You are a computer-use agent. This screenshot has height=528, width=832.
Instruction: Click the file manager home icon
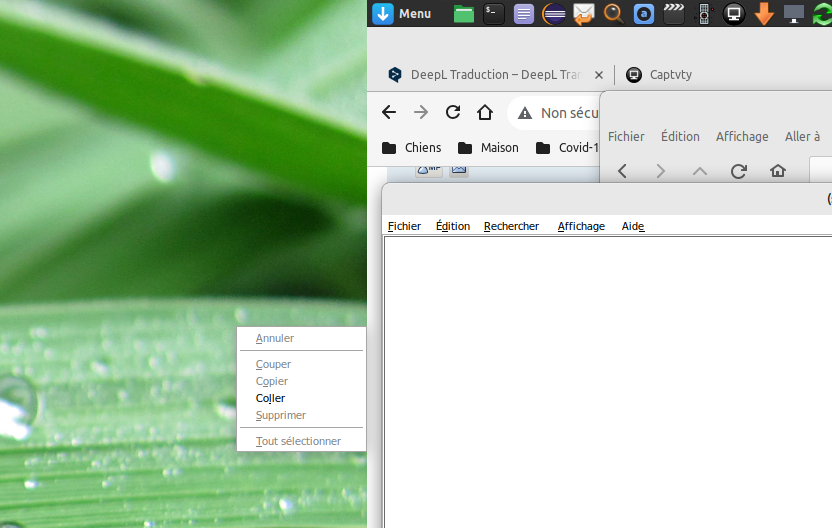coord(778,171)
